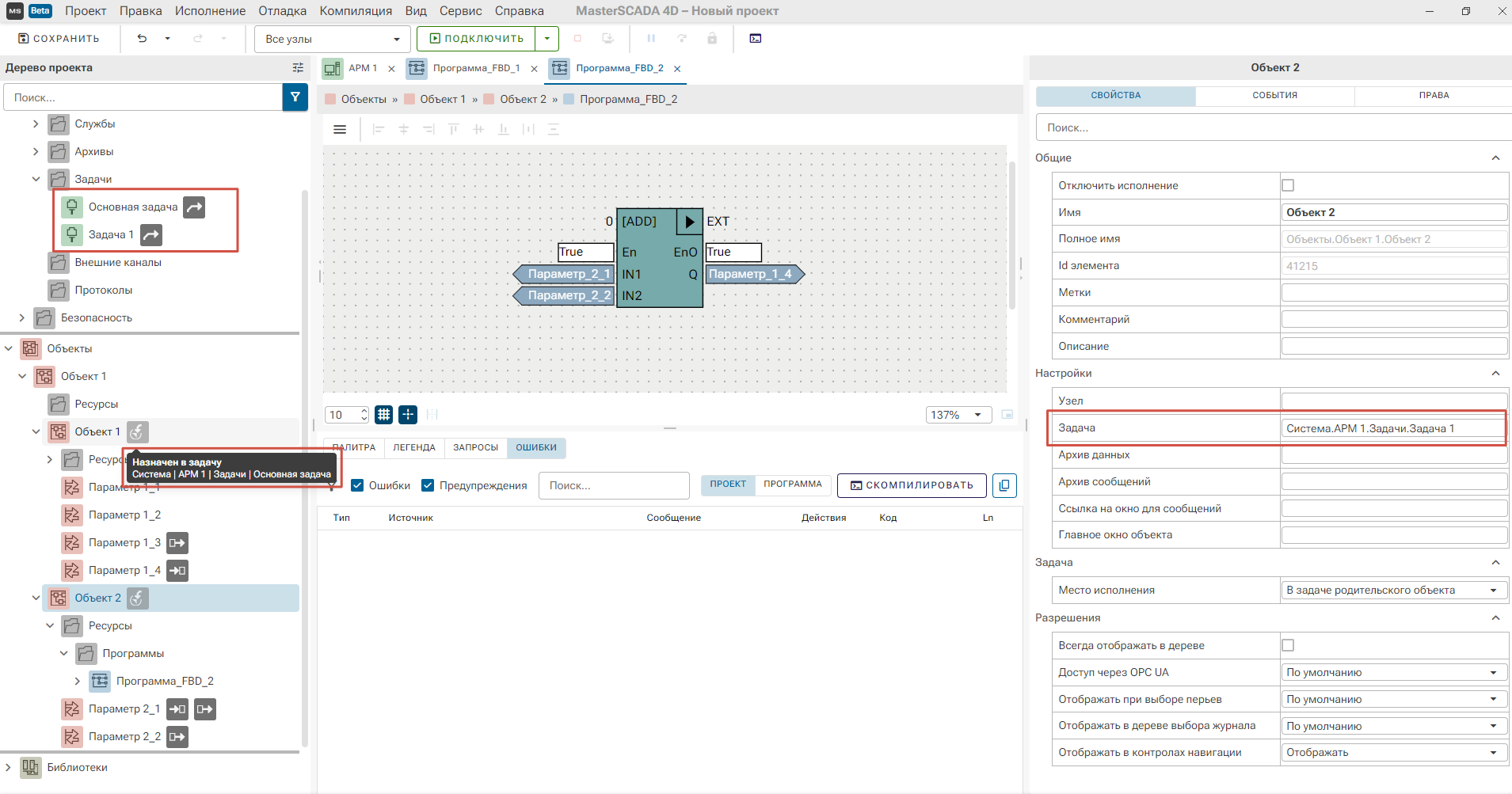
Task: Click the grid step stepper showing 10
Action: pos(348,415)
